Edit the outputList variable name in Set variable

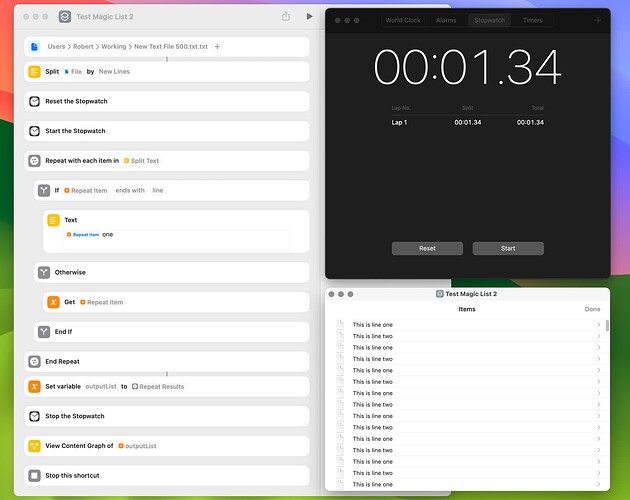(x=101, y=386)
